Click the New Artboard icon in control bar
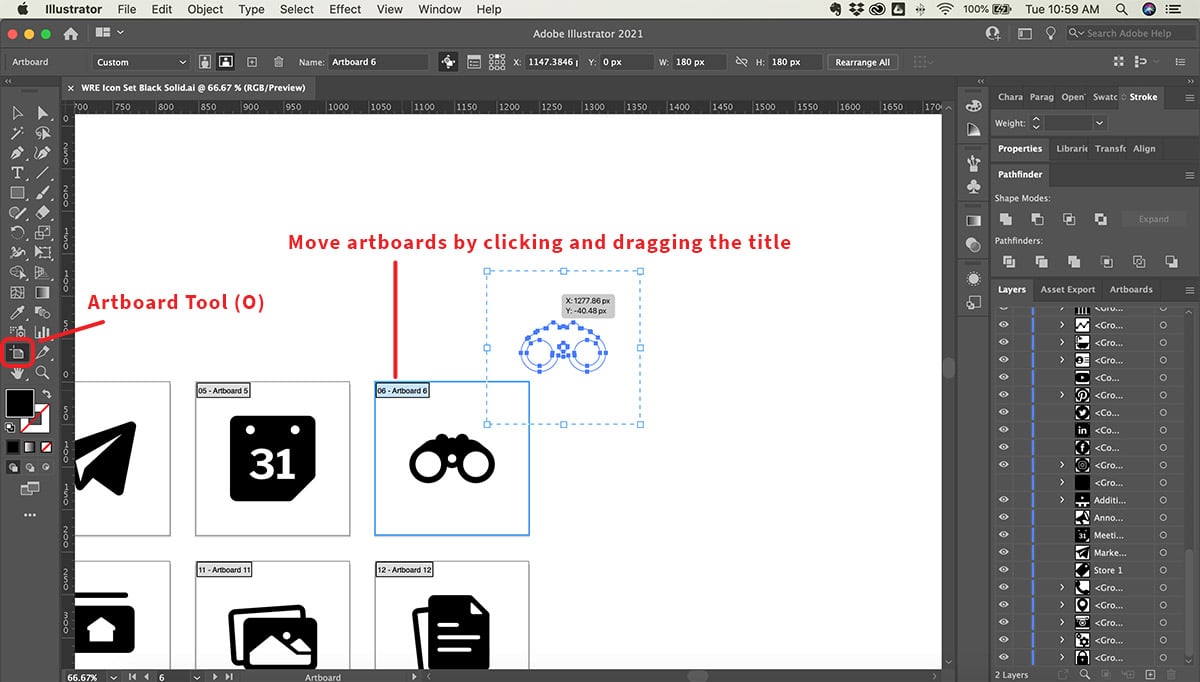This screenshot has width=1200, height=682. point(252,62)
